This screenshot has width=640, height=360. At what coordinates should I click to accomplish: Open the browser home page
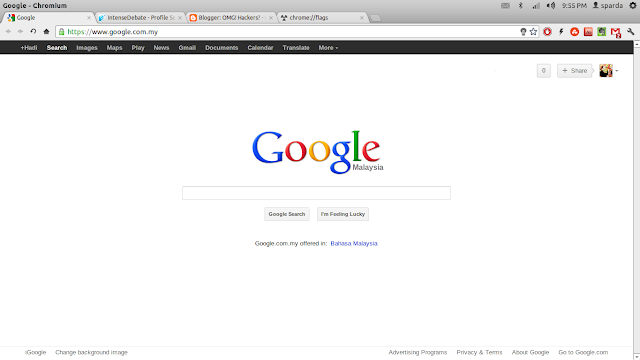coord(46,31)
